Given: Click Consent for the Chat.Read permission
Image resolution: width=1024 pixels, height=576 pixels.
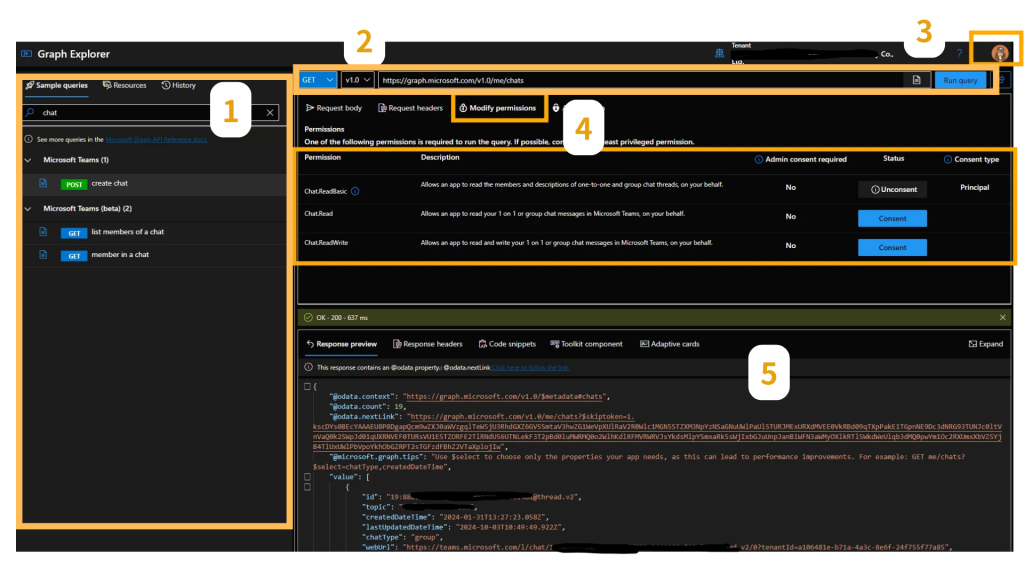Looking at the screenshot, I should [892, 218].
